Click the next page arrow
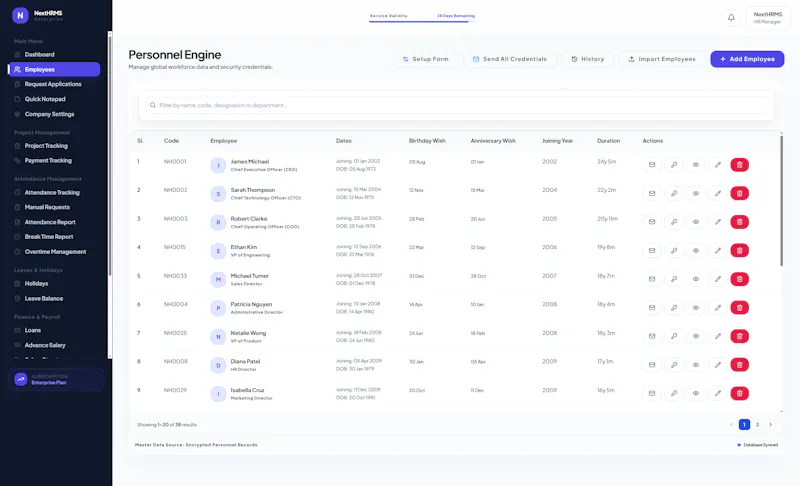Screen dimensions: 800x486 coord(770,424)
